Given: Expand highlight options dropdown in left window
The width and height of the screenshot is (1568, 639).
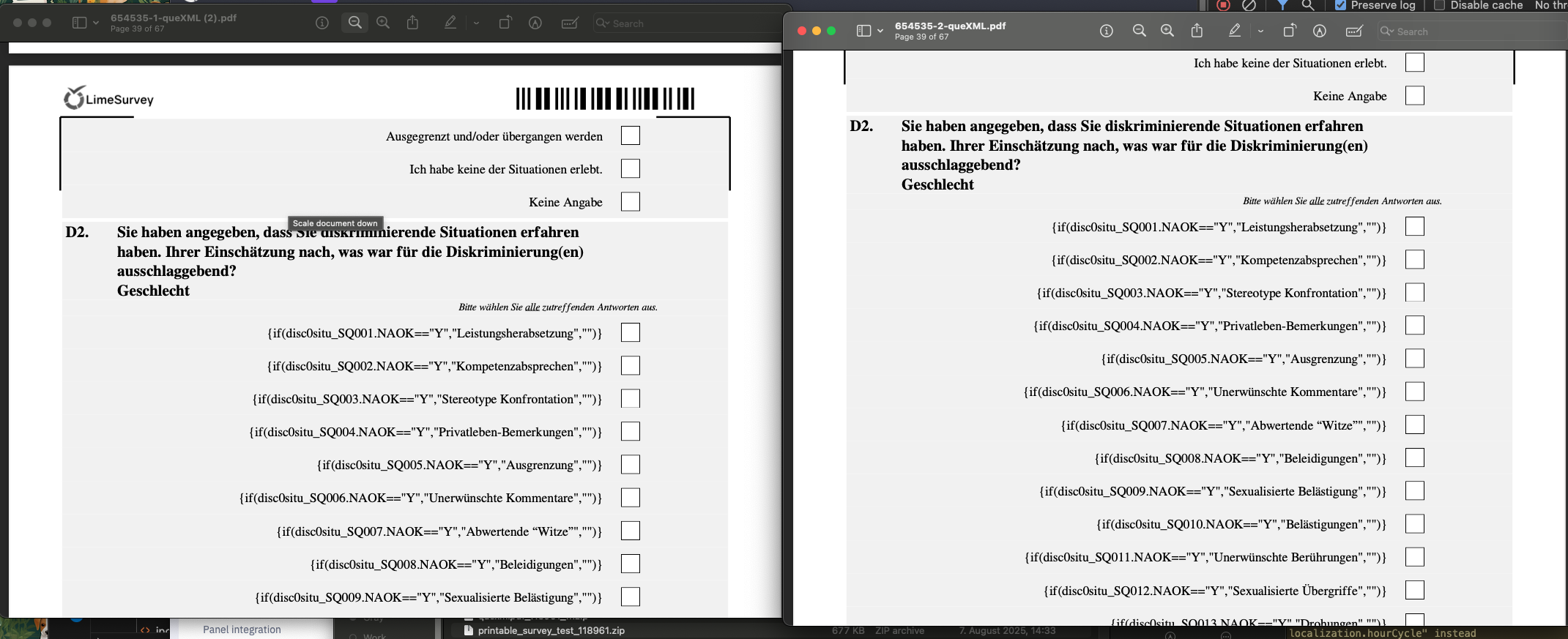Looking at the screenshot, I should 476,23.
